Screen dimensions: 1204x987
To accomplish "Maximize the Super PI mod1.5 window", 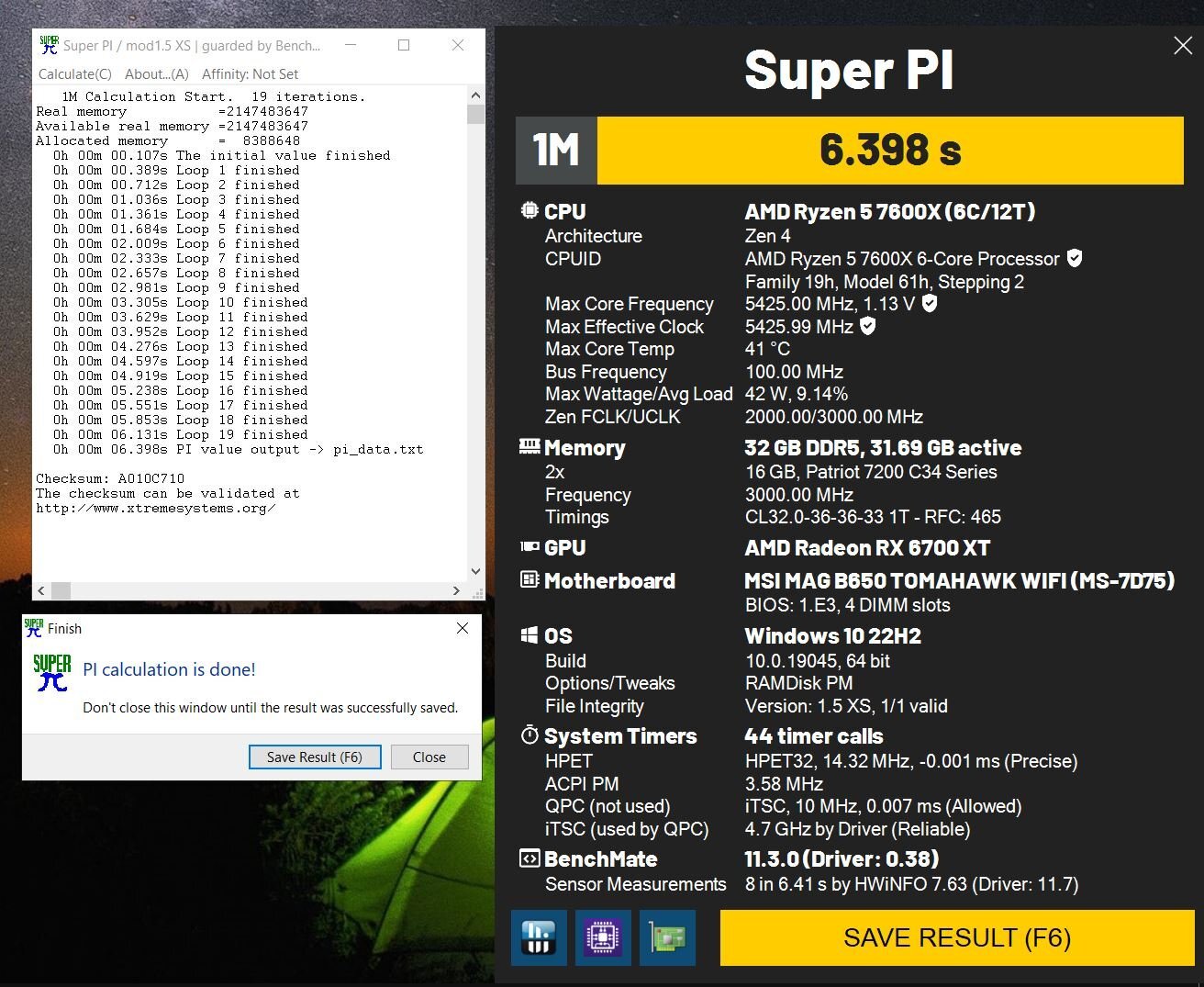I will tap(404, 45).
